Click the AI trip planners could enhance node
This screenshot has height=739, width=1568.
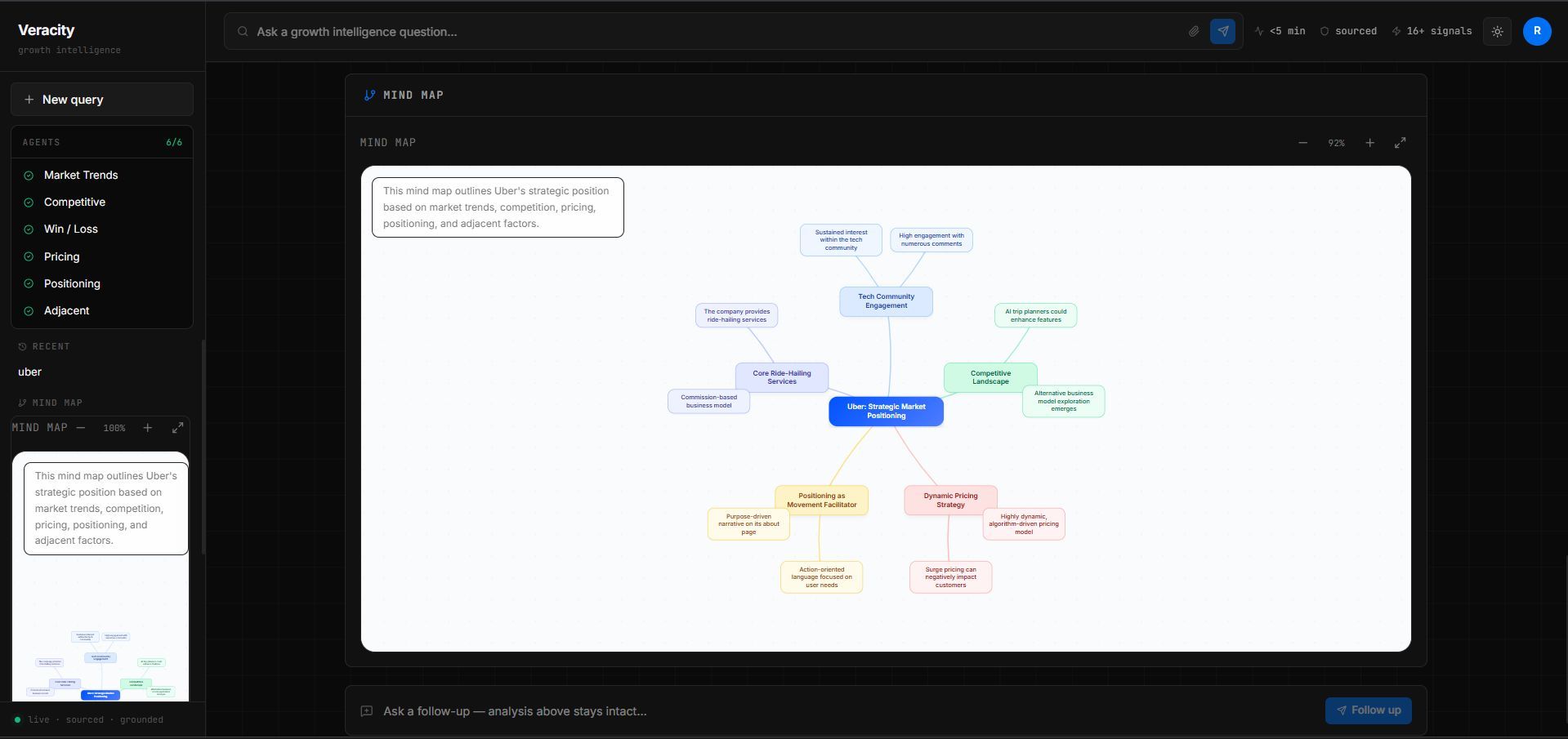(x=1035, y=315)
